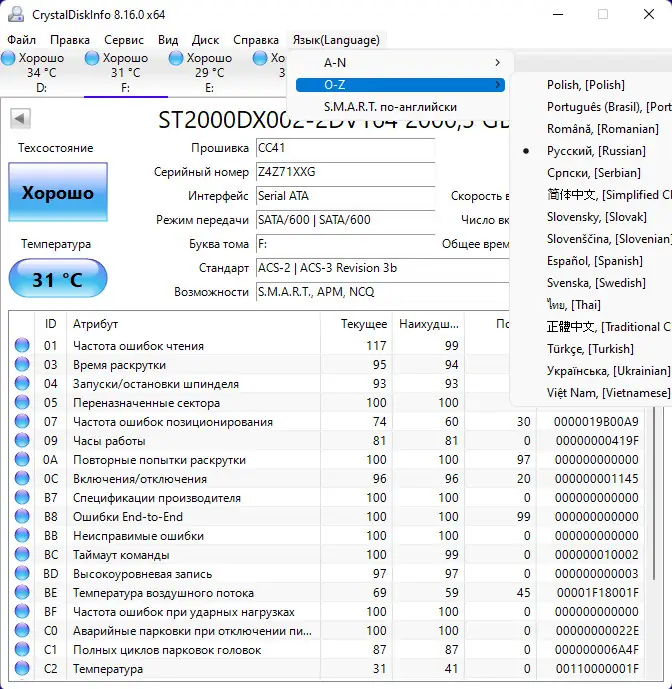
Task: Click status orb of attribute BE row
Action: pos(22,592)
